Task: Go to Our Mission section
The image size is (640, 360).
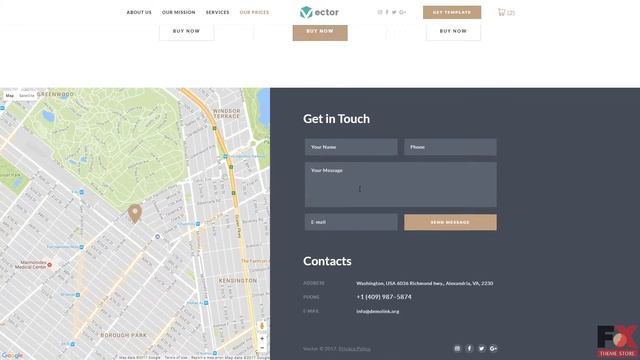Action: pos(178,12)
